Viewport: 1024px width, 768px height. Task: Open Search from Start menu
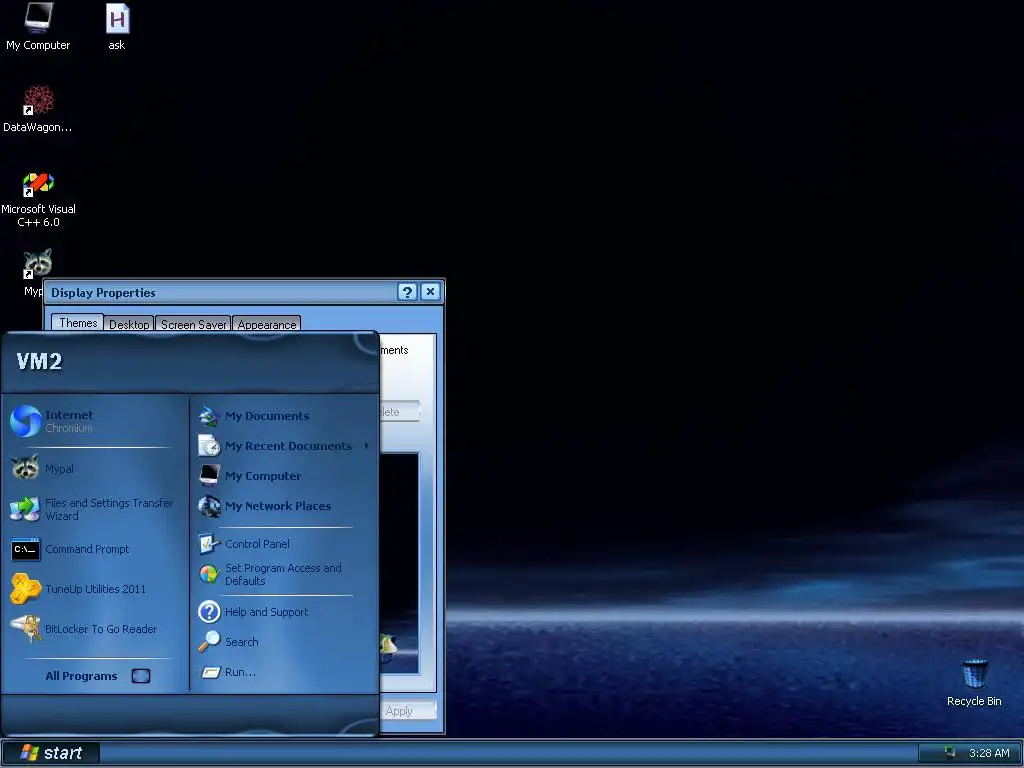[282, 642]
